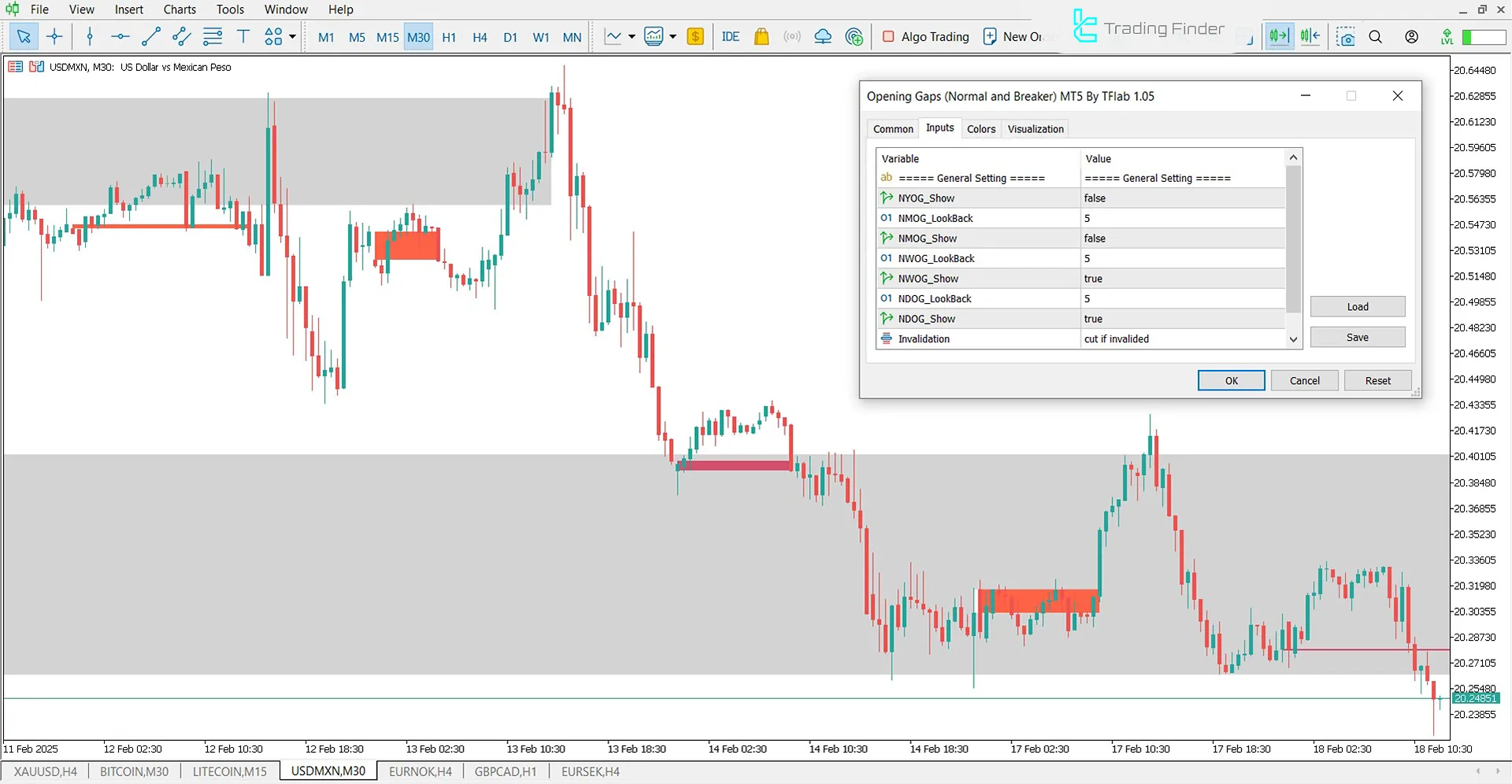Viewport: 1512px width, 784px height.
Task: Pick the Trendline drawing tool
Action: (x=151, y=36)
